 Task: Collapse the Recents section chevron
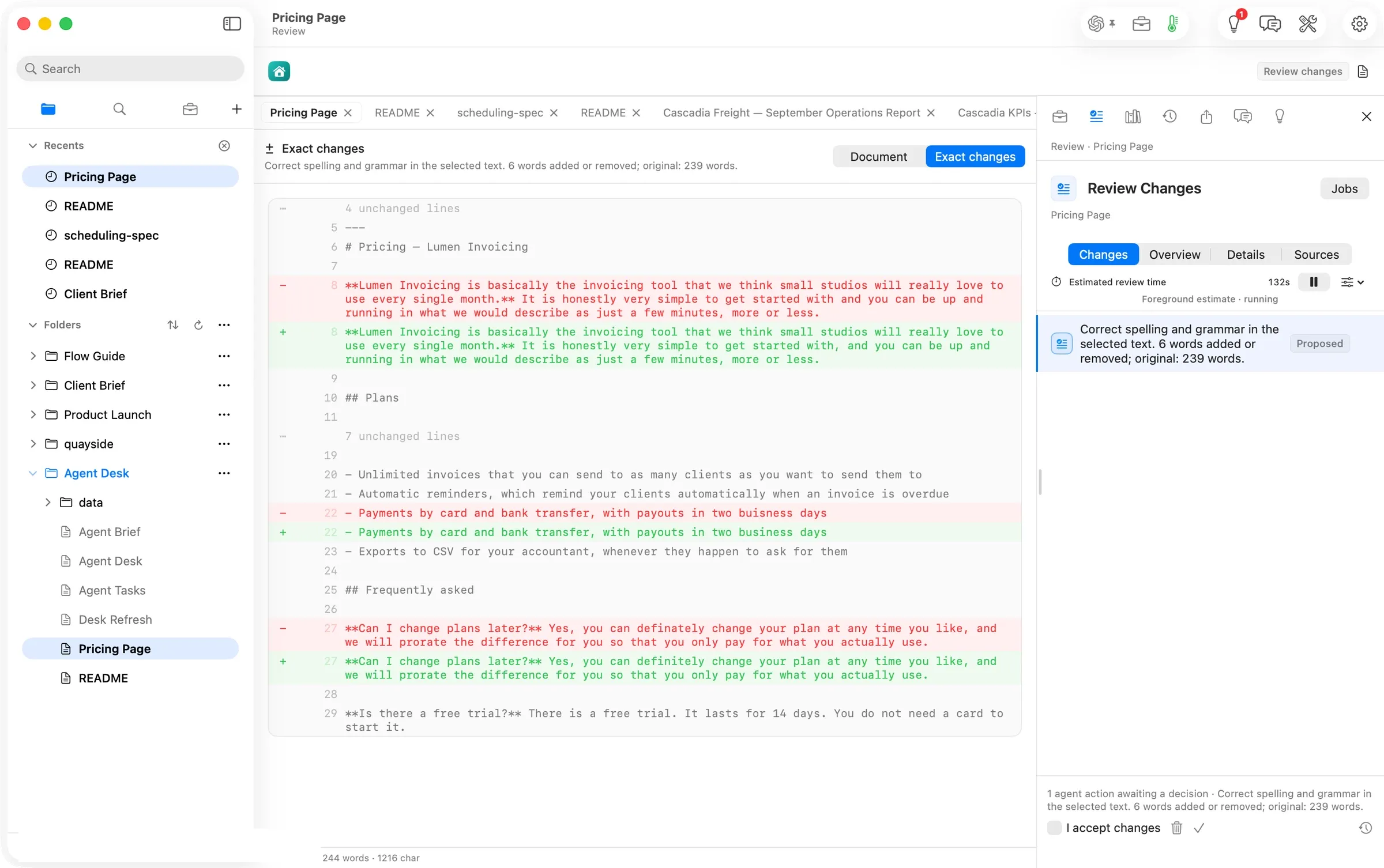[x=33, y=146]
